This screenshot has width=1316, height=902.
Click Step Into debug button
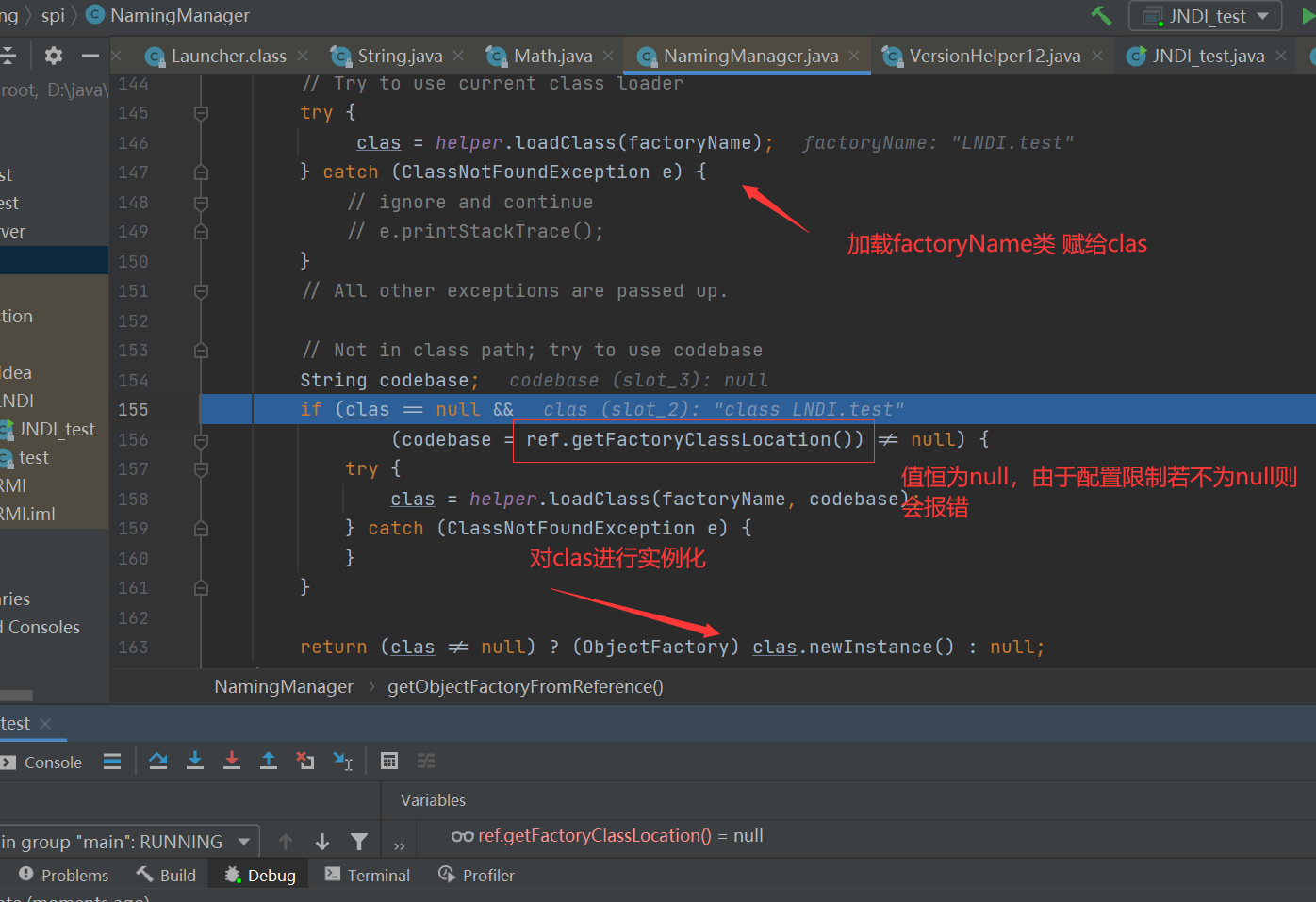pos(195,761)
